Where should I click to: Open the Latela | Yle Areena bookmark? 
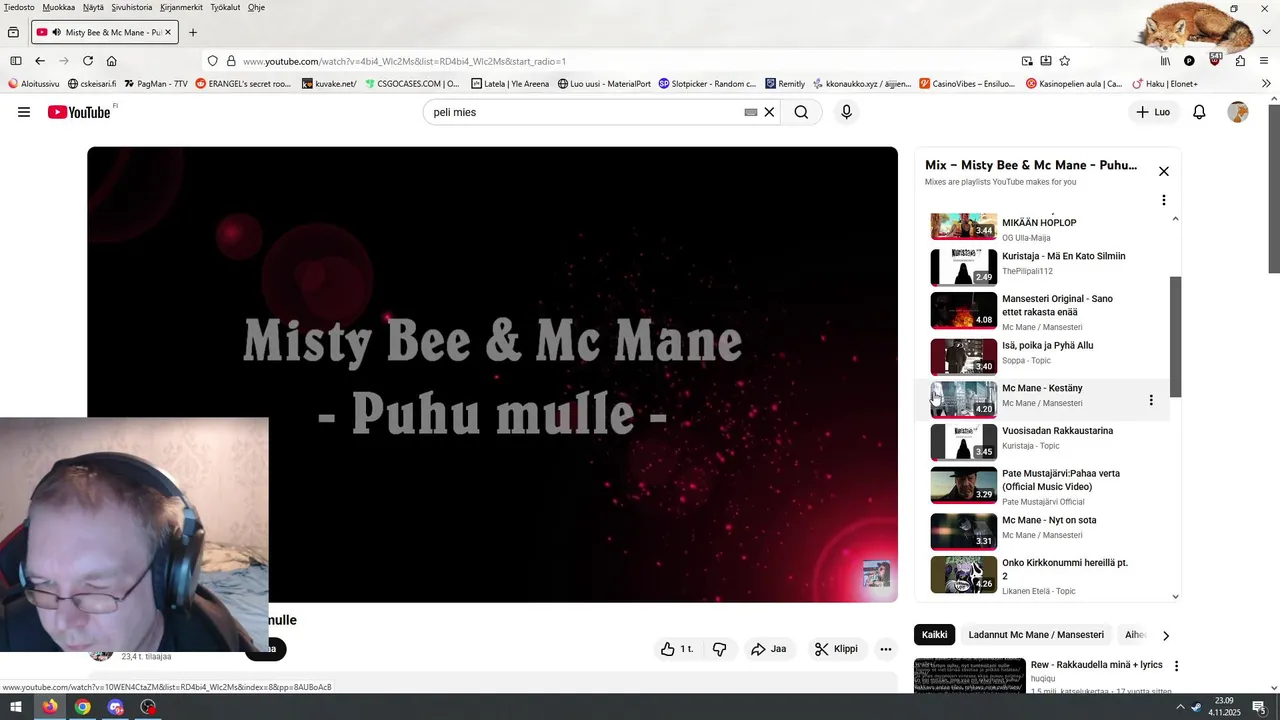pyautogui.click(x=510, y=84)
